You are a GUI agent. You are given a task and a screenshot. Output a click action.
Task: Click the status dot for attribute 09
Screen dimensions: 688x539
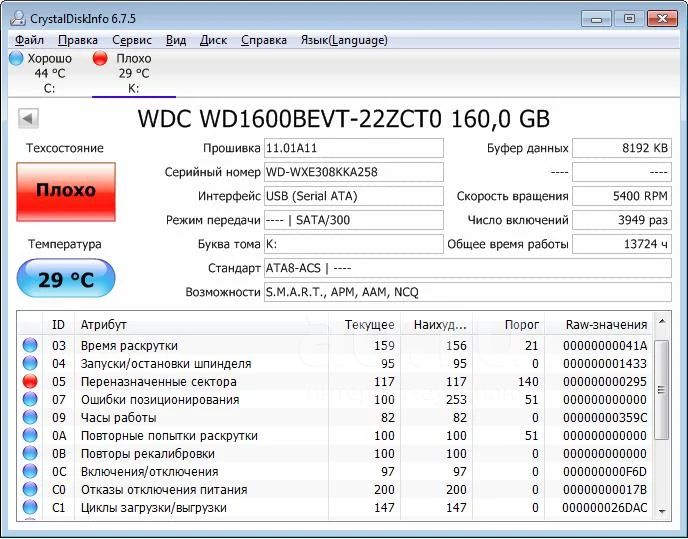30,417
